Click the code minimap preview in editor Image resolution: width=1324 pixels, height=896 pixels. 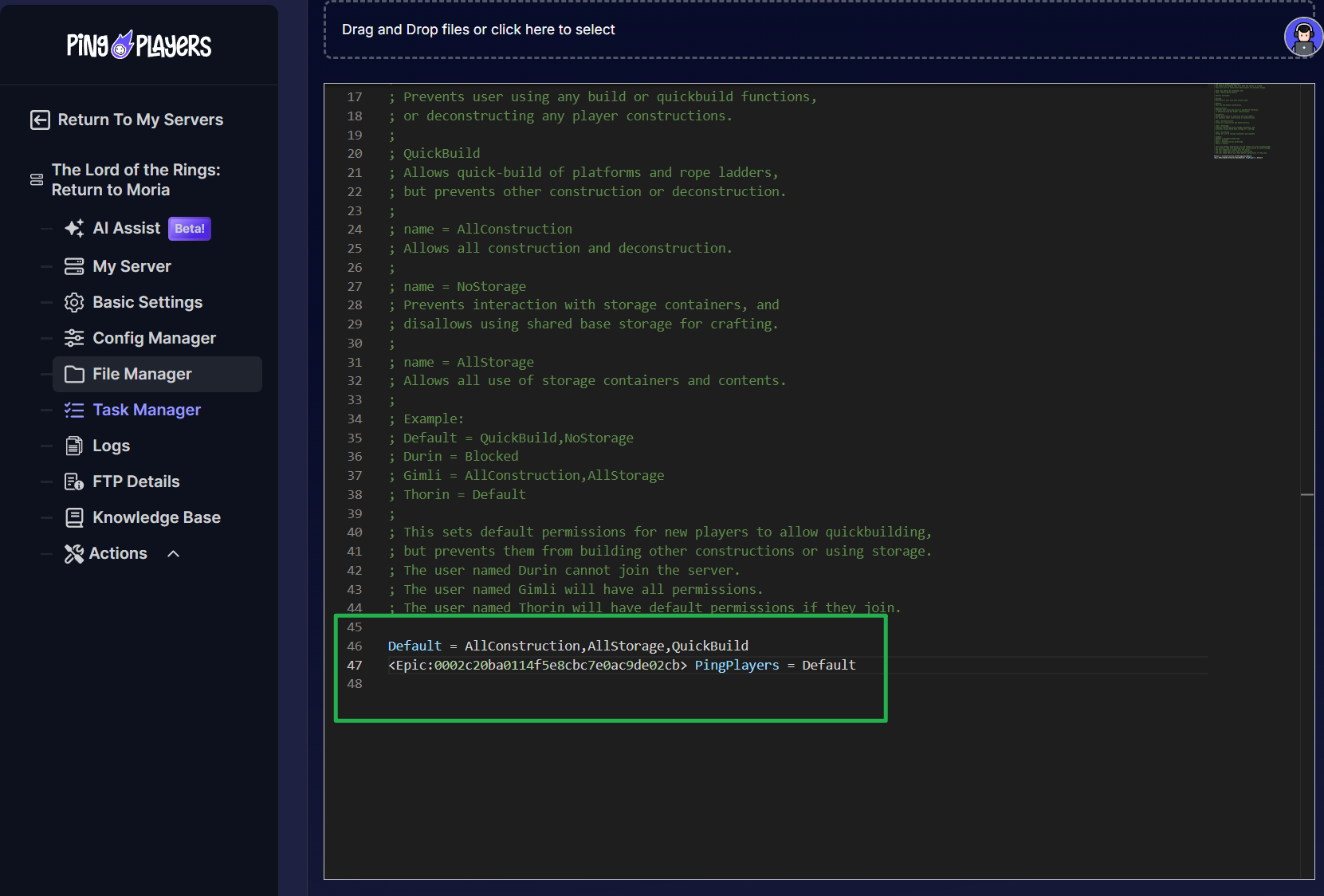pos(1241,121)
